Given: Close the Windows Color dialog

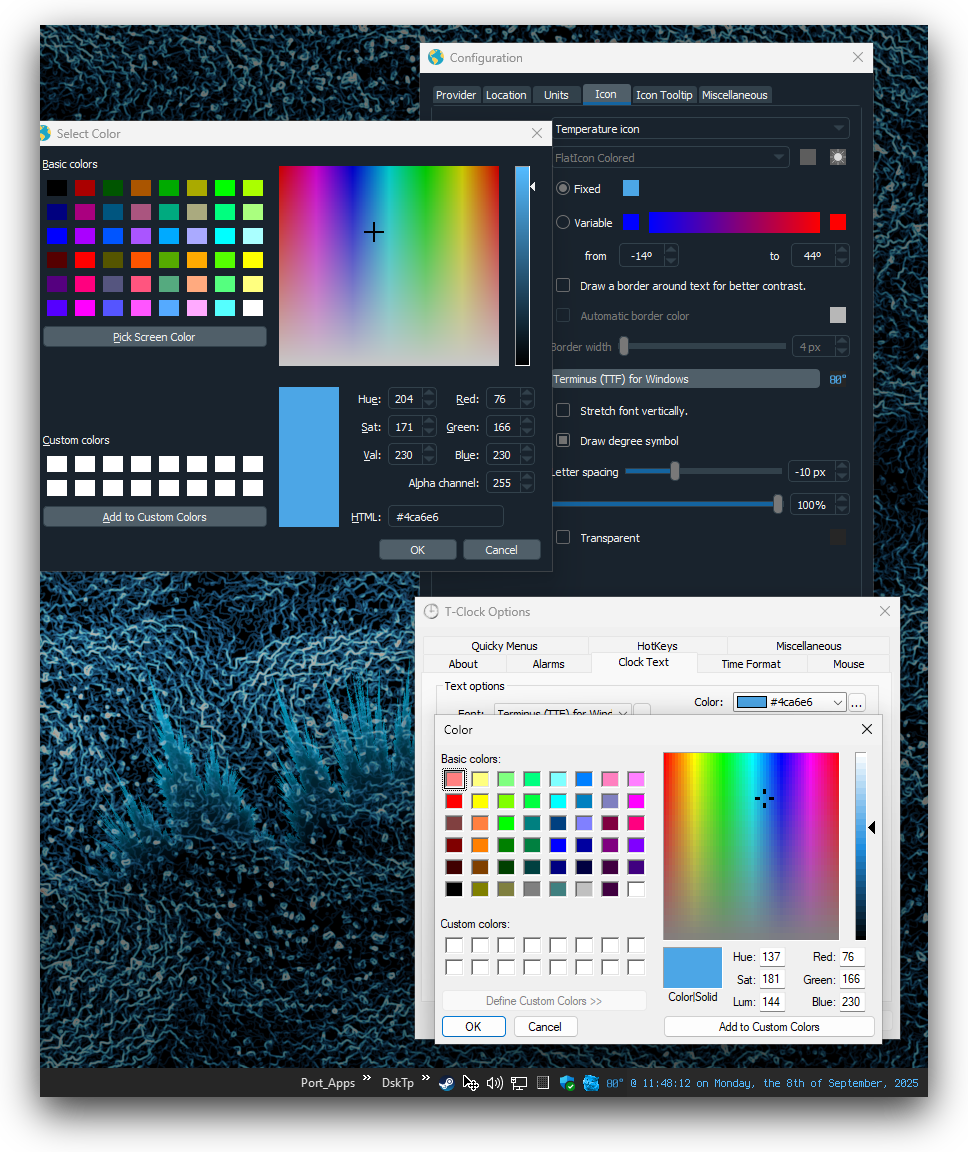Looking at the screenshot, I should point(867,729).
